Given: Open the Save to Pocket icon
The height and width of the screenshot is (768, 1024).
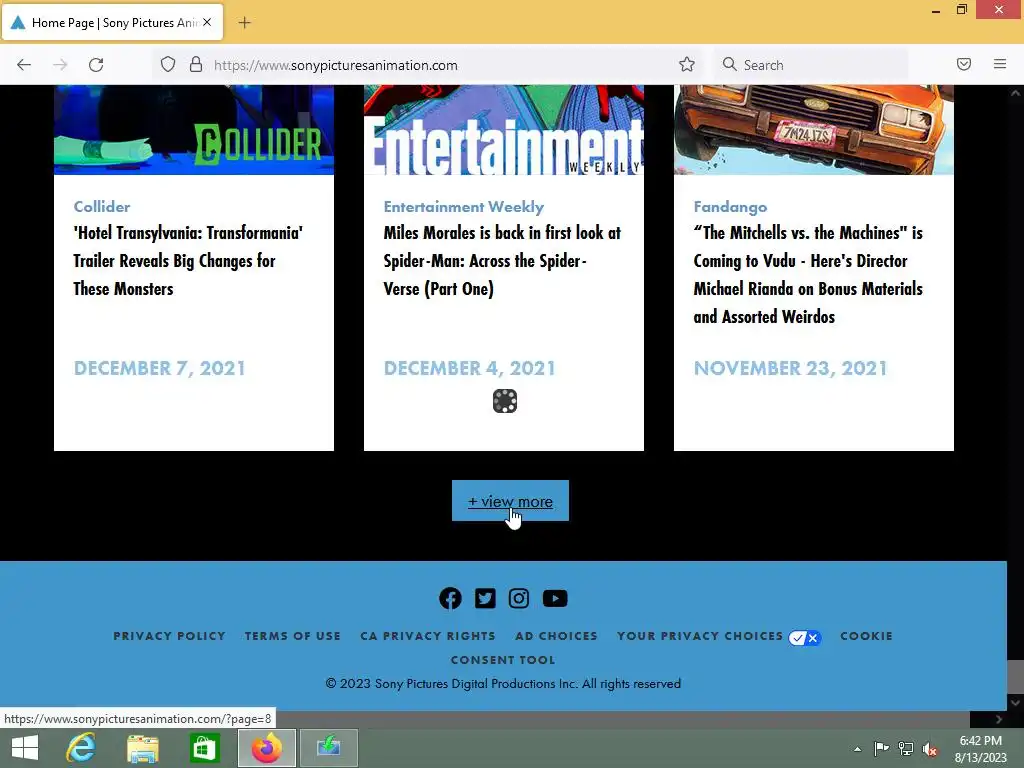Looking at the screenshot, I should pyautogui.click(x=963, y=64).
